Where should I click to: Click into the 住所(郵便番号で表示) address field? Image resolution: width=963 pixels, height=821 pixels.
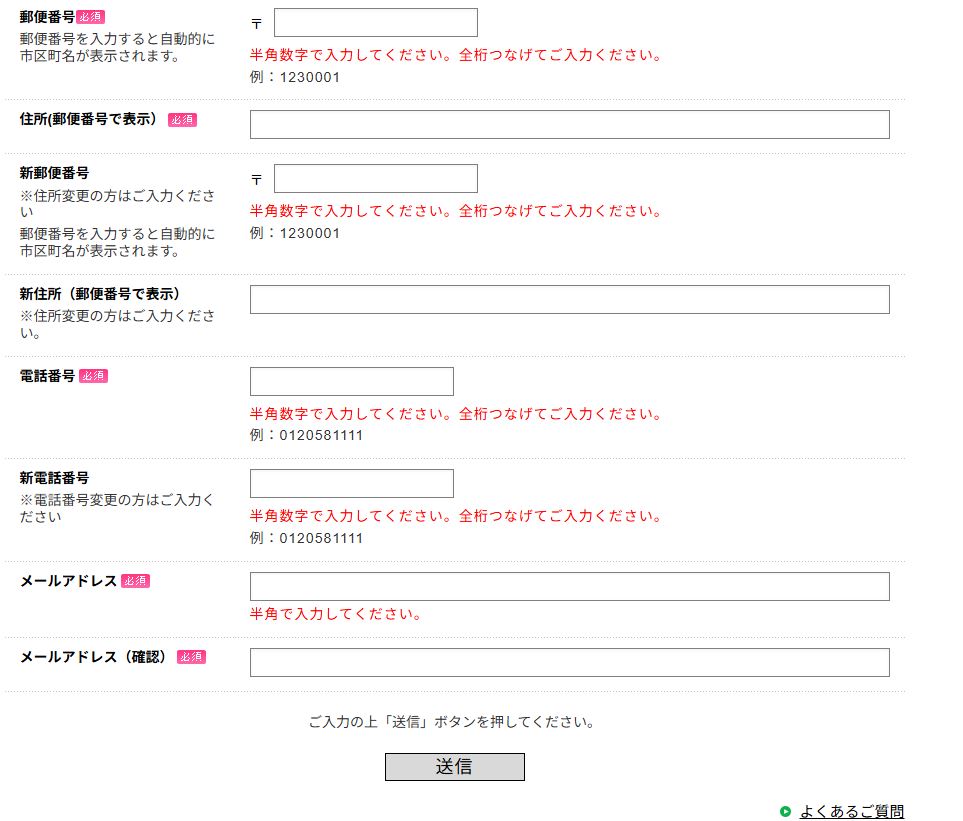(x=569, y=125)
